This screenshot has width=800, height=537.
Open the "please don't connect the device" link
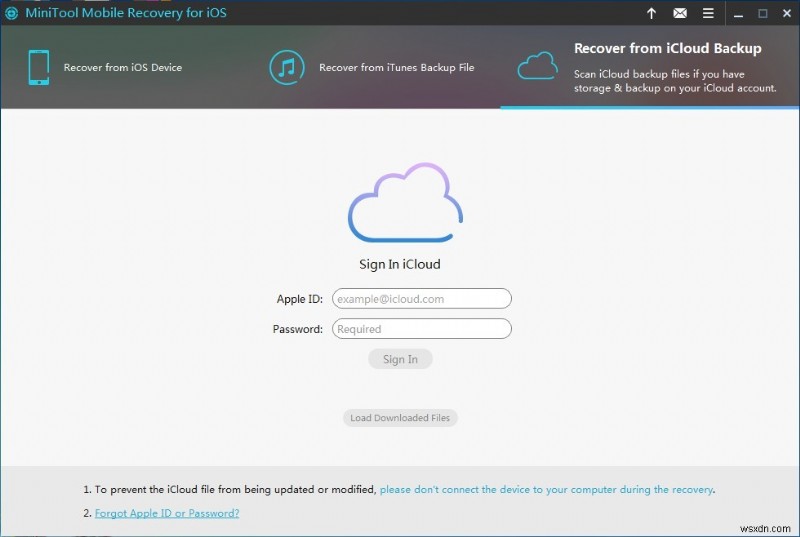pyautogui.click(x=546, y=490)
